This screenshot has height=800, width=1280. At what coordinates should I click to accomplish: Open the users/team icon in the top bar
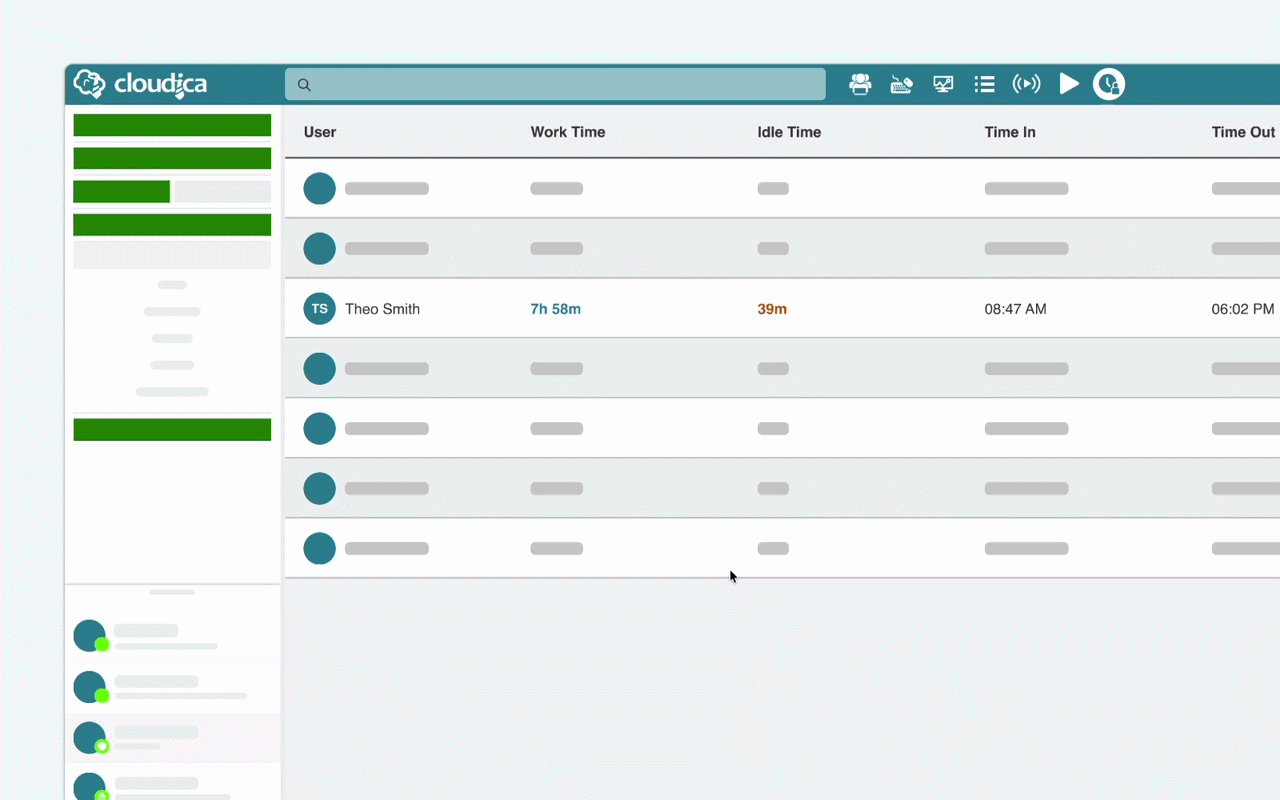(860, 84)
